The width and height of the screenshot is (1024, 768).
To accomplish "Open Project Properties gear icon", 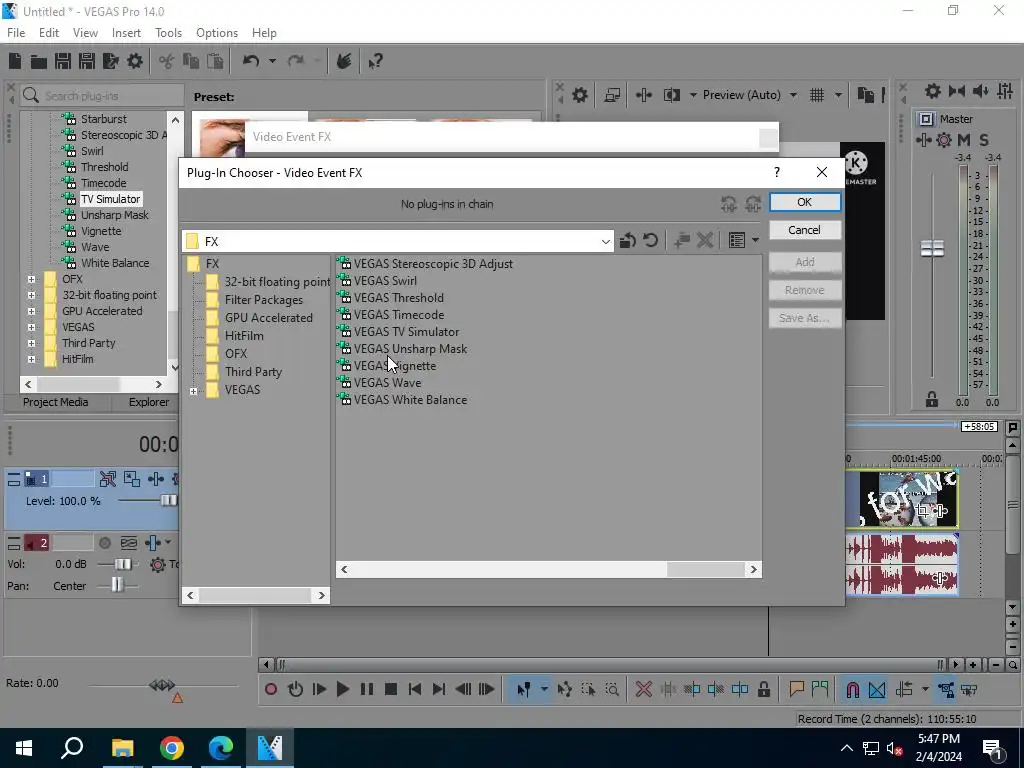I will (135, 61).
